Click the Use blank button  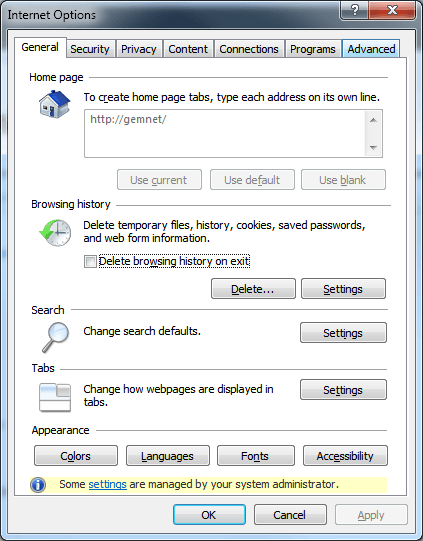(343, 180)
